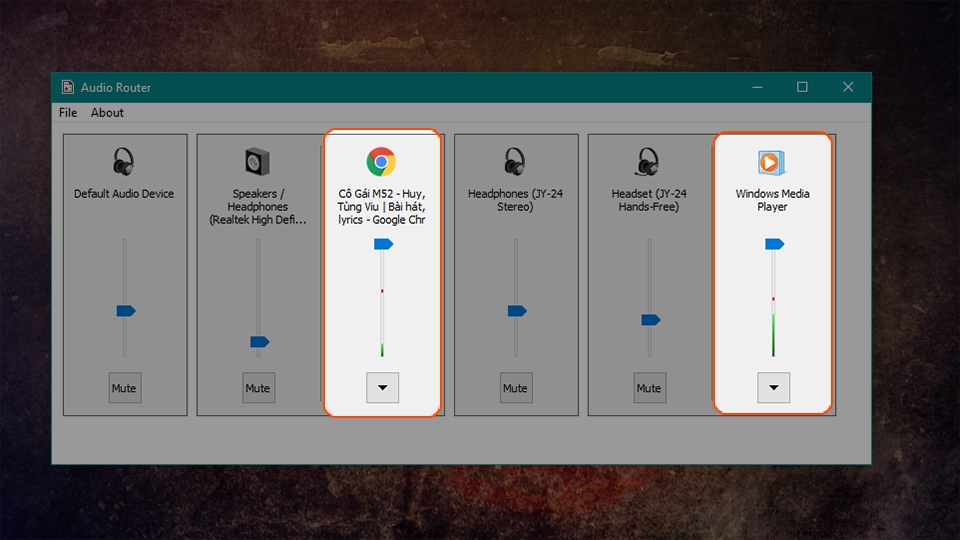Click the "Cô Gái M52 - Huy, Tùng Viu" label
Image resolution: width=960 pixels, height=540 pixels.
381,206
